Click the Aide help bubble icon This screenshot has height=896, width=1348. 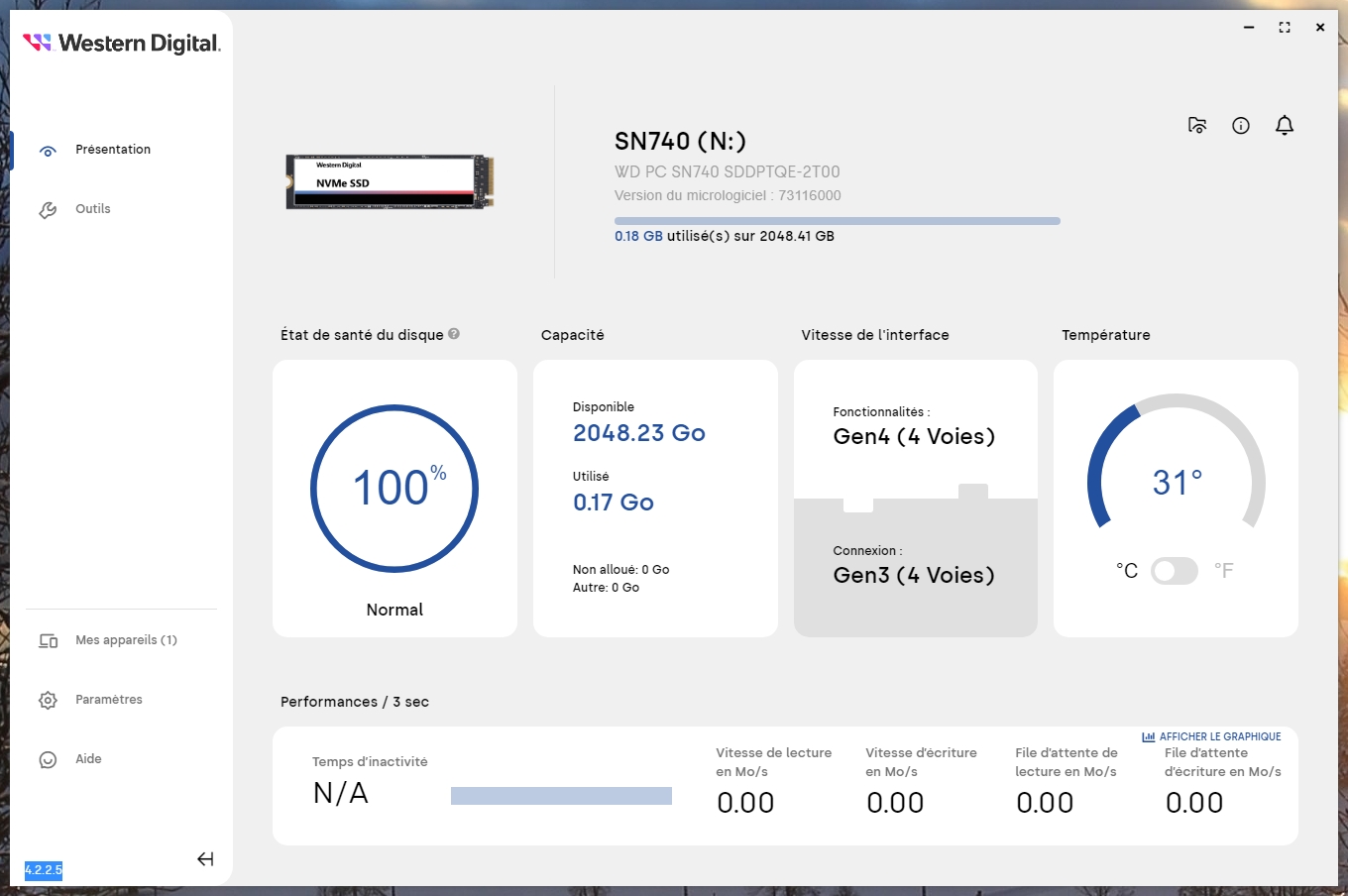[x=48, y=759]
